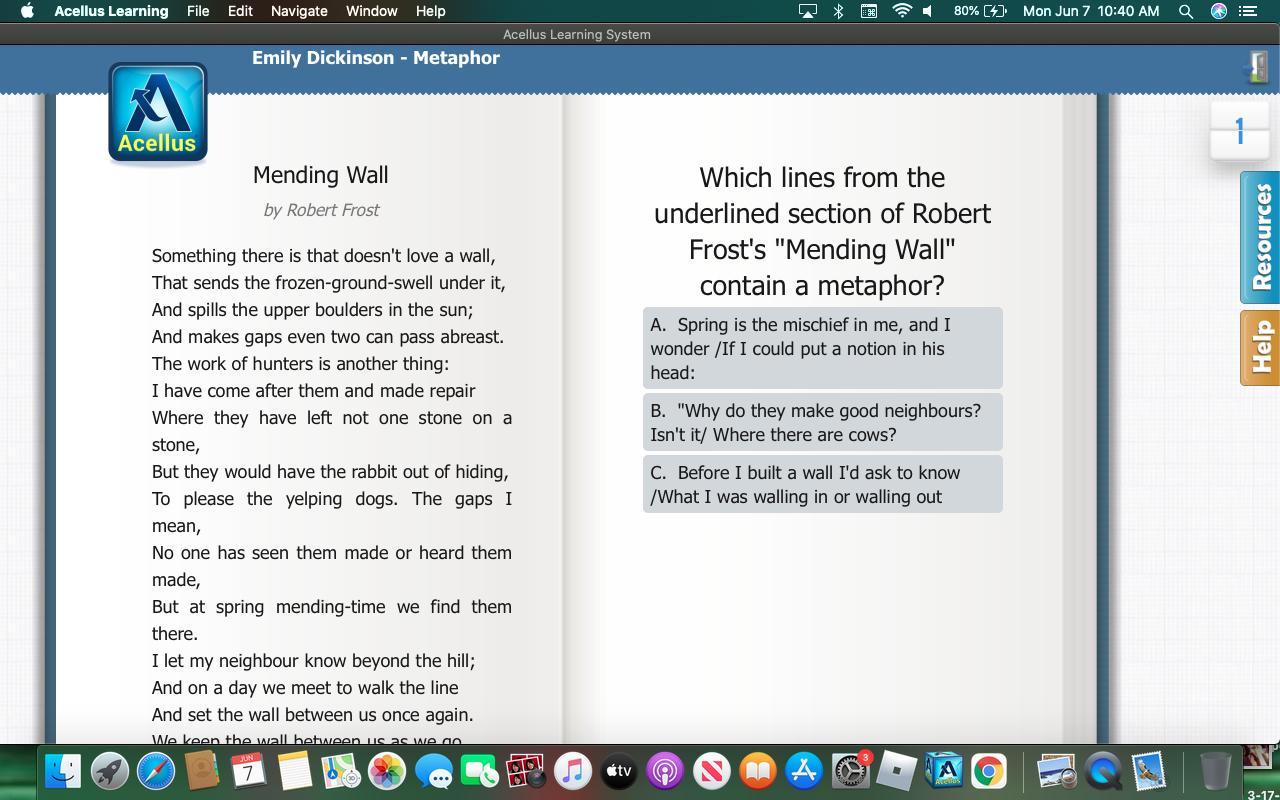Screen dimensions: 1280x800
Task: Activate Siri from the menu bar
Action: [1219, 11]
